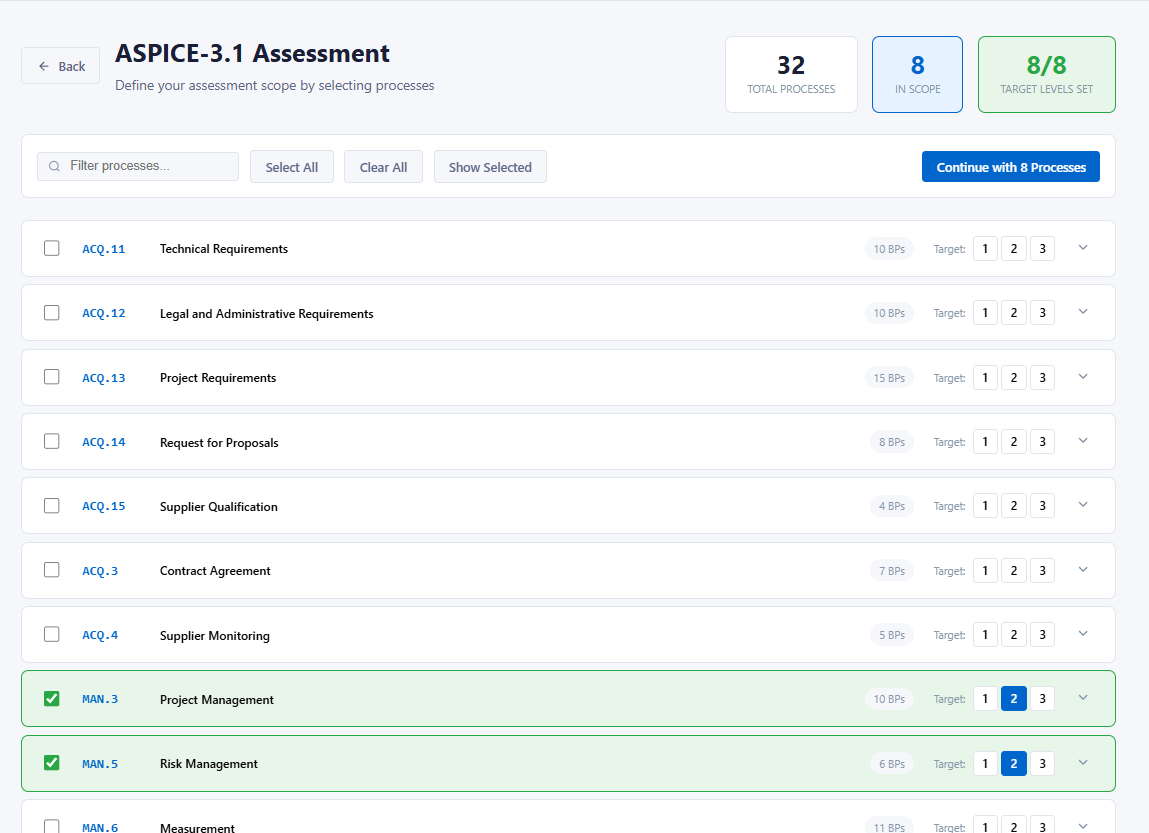Click the 7 BPs badge for ACQ.3
1149x833 pixels.
[892, 571]
